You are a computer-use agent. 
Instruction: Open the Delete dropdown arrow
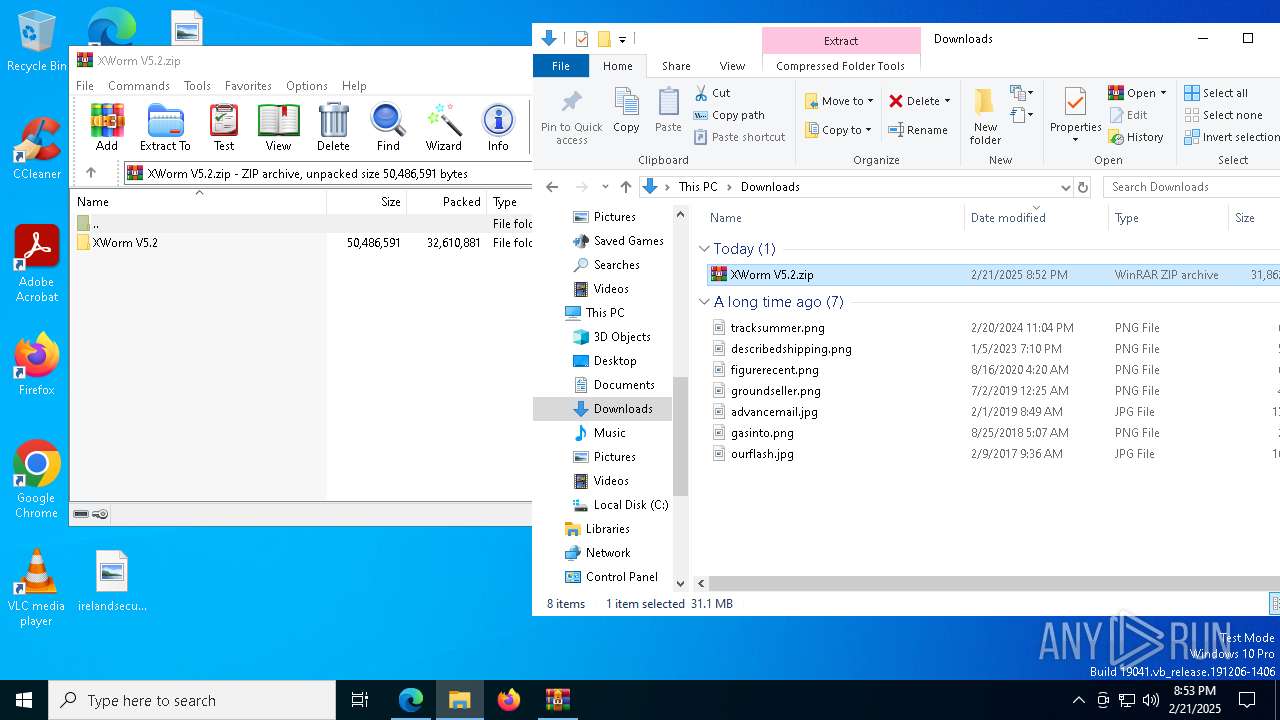pyautogui.click(x=947, y=101)
